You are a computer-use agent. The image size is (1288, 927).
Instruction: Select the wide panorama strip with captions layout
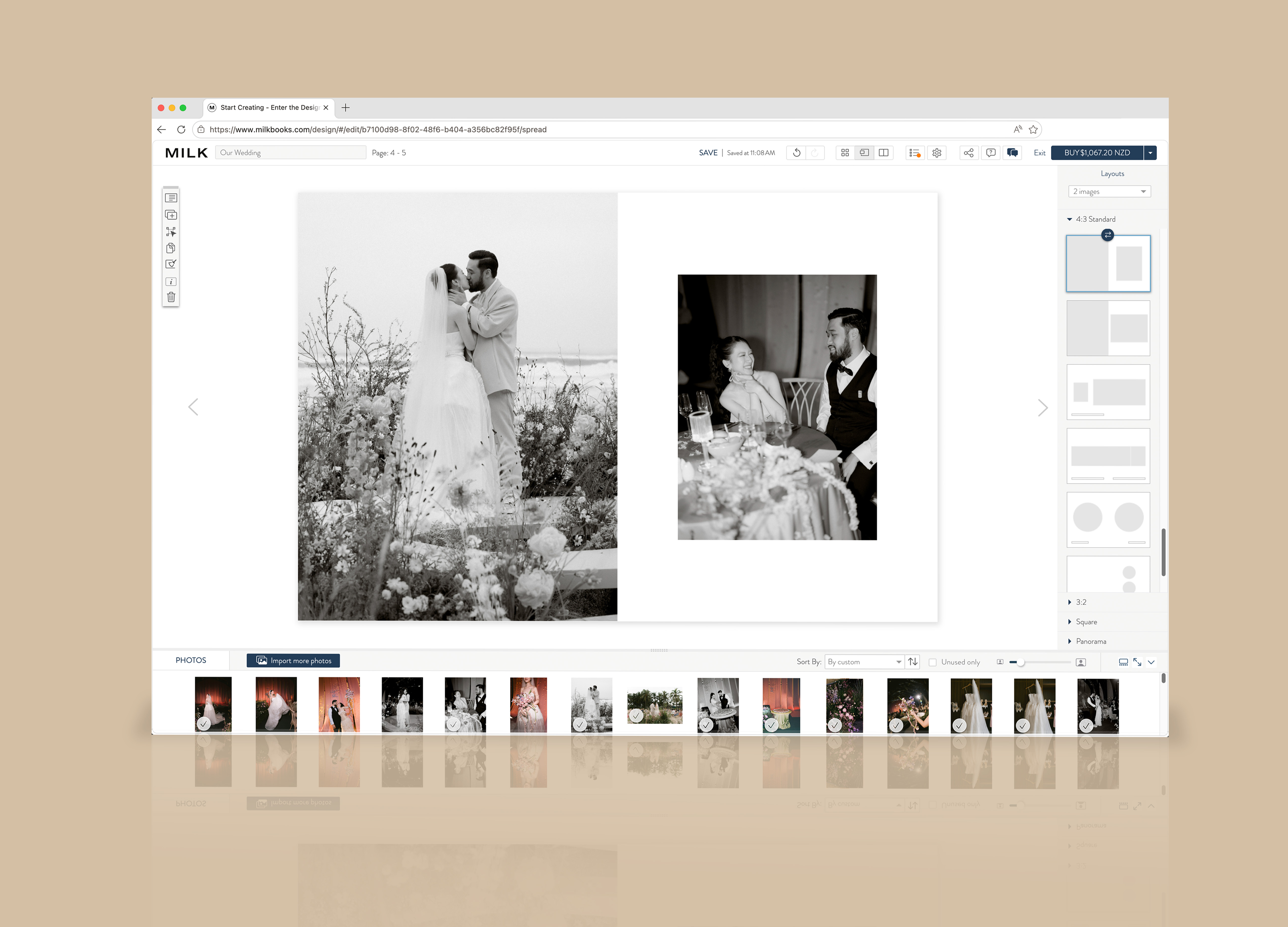click(1108, 456)
